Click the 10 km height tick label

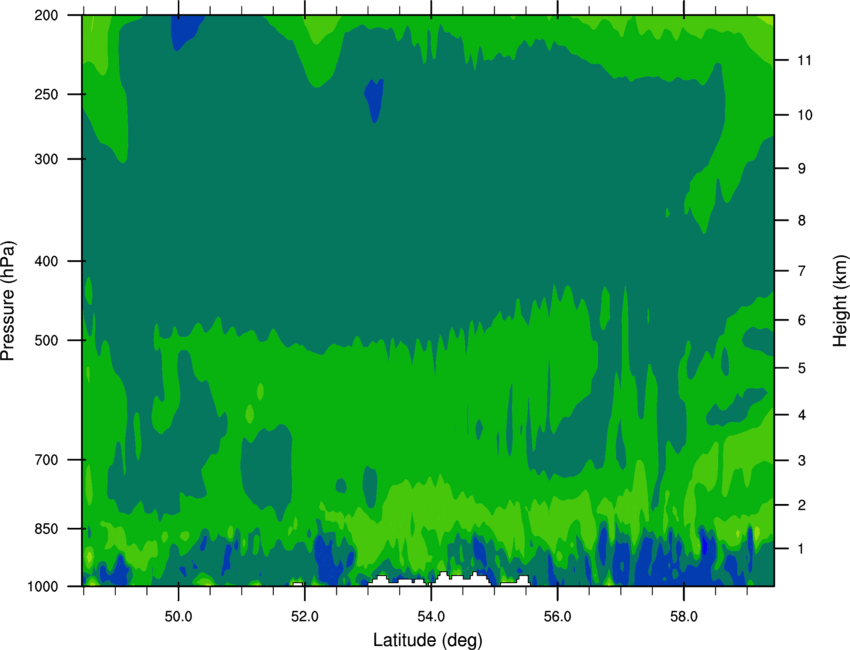[804, 115]
